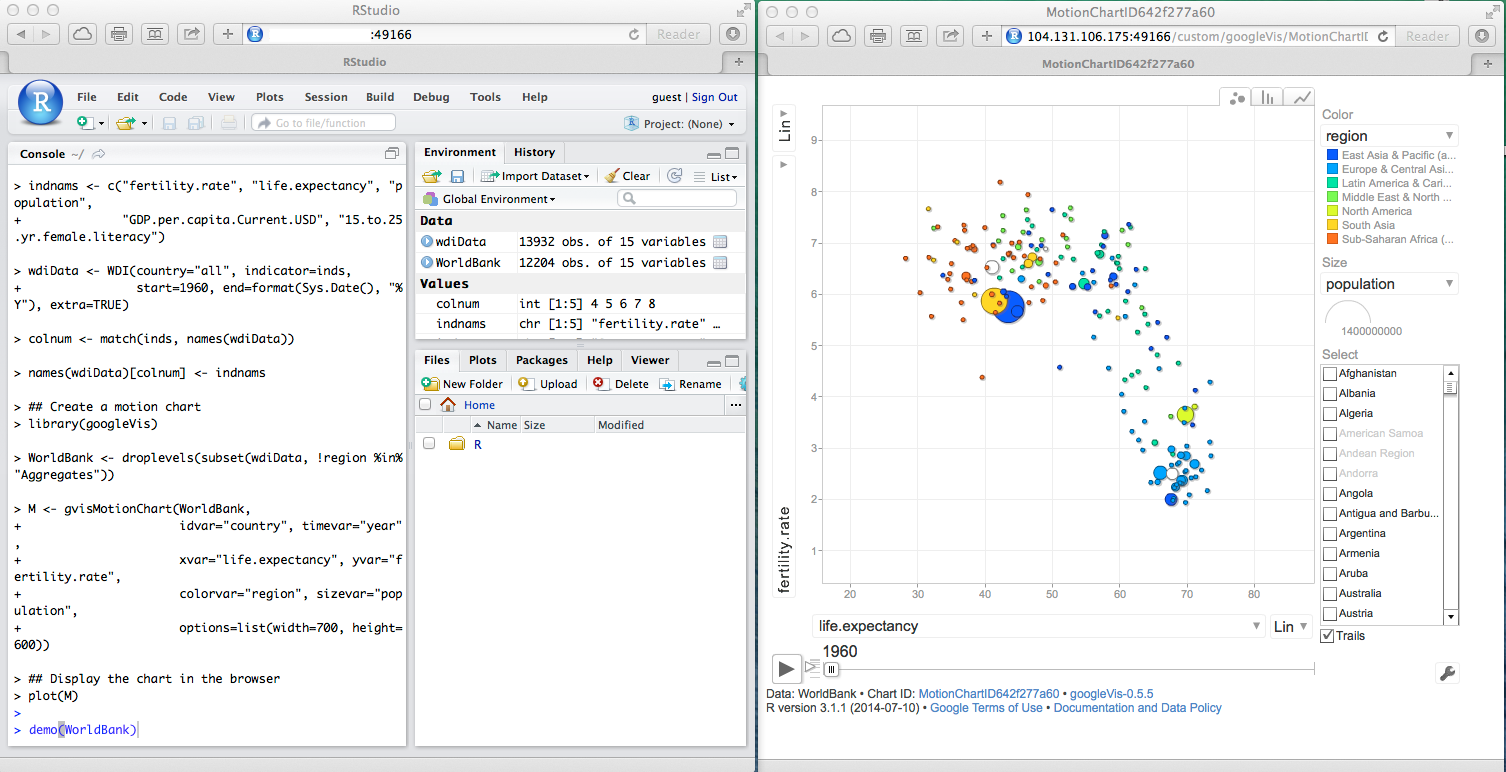Check the Australia checkbox

pyautogui.click(x=1330, y=593)
